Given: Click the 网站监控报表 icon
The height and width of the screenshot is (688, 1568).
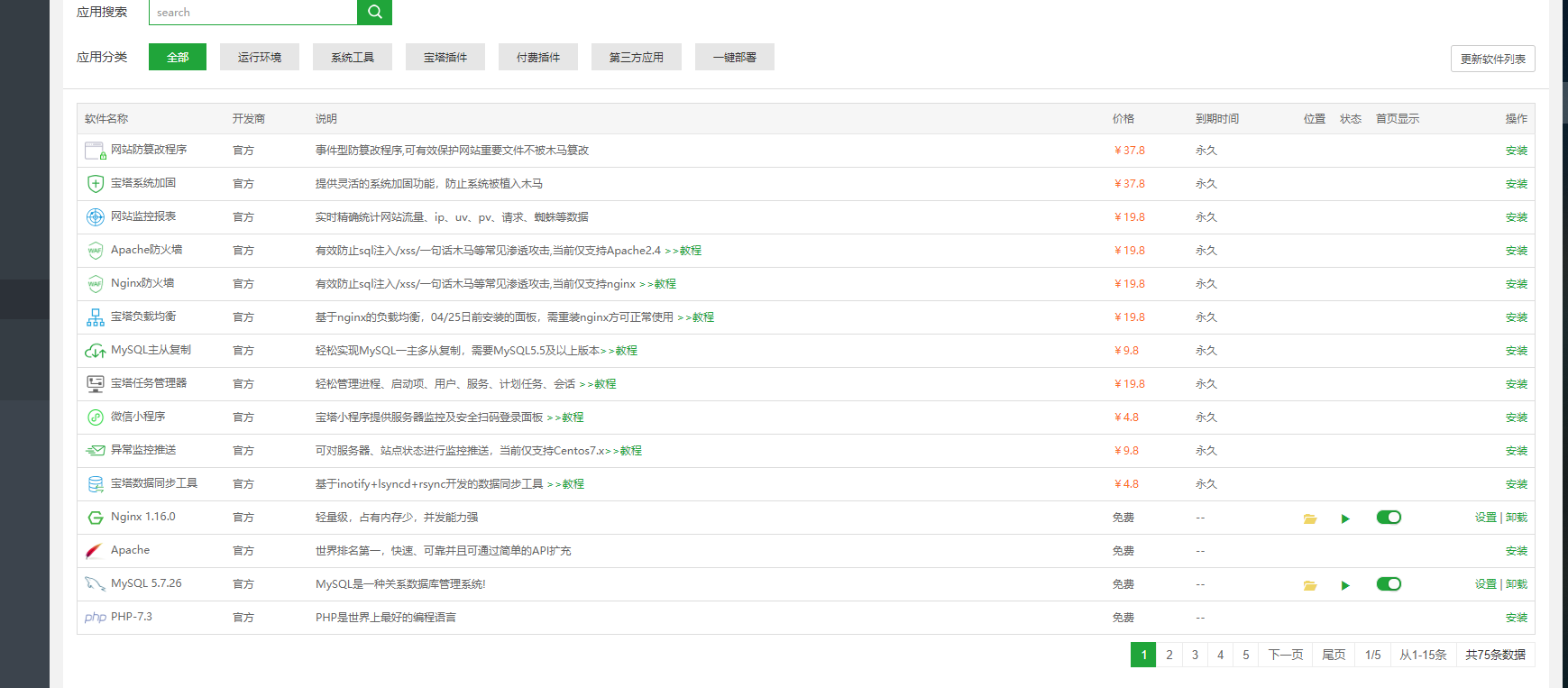Looking at the screenshot, I should point(96,217).
